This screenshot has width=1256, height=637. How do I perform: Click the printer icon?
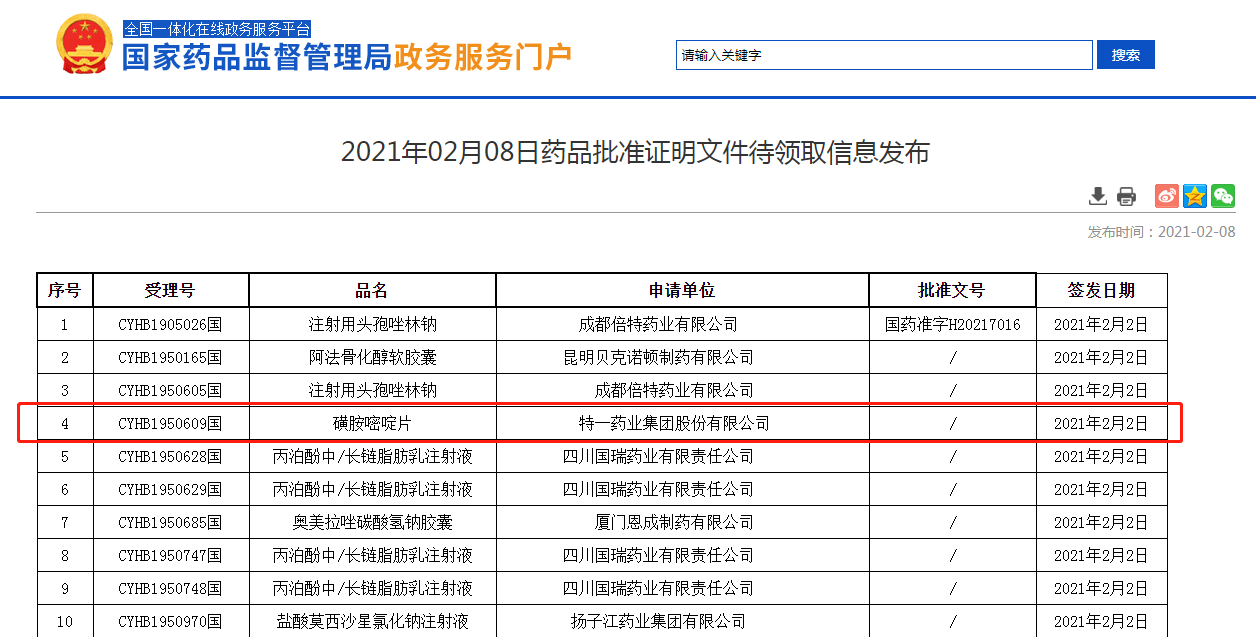click(1127, 196)
